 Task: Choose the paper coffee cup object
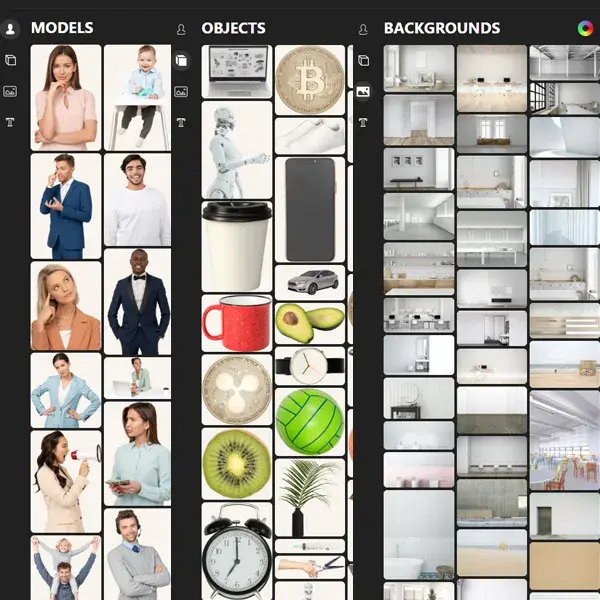coord(237,246)
